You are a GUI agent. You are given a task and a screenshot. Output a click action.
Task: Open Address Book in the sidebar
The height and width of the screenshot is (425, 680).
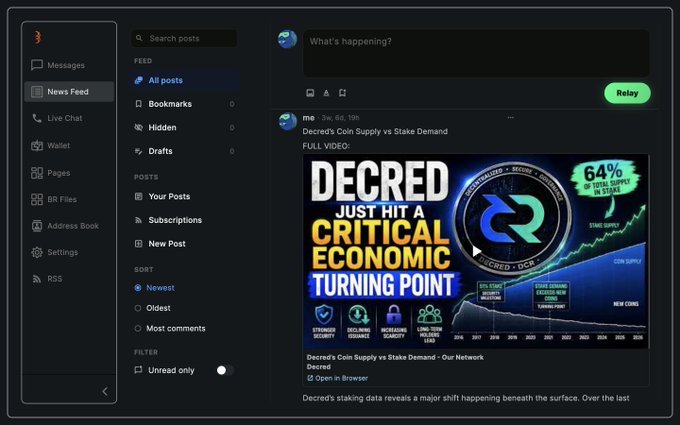(69, 226)
